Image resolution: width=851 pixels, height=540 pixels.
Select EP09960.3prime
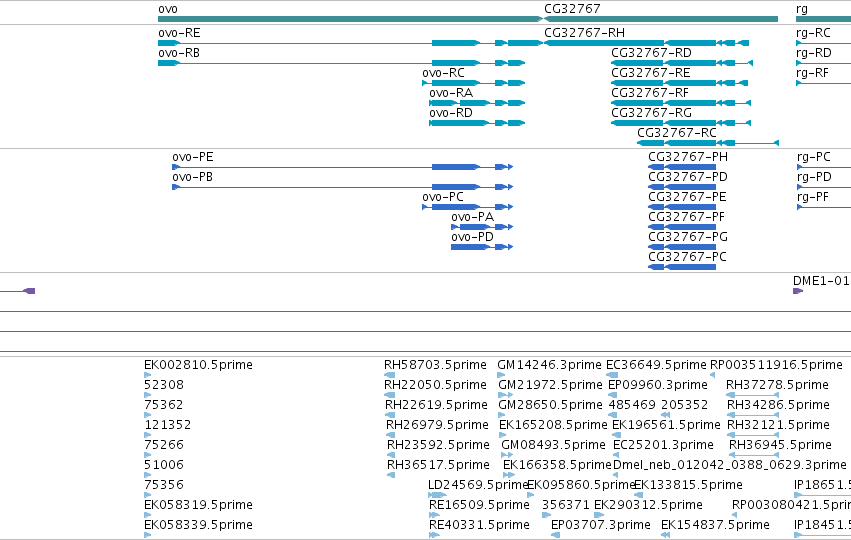click(612, 395)
